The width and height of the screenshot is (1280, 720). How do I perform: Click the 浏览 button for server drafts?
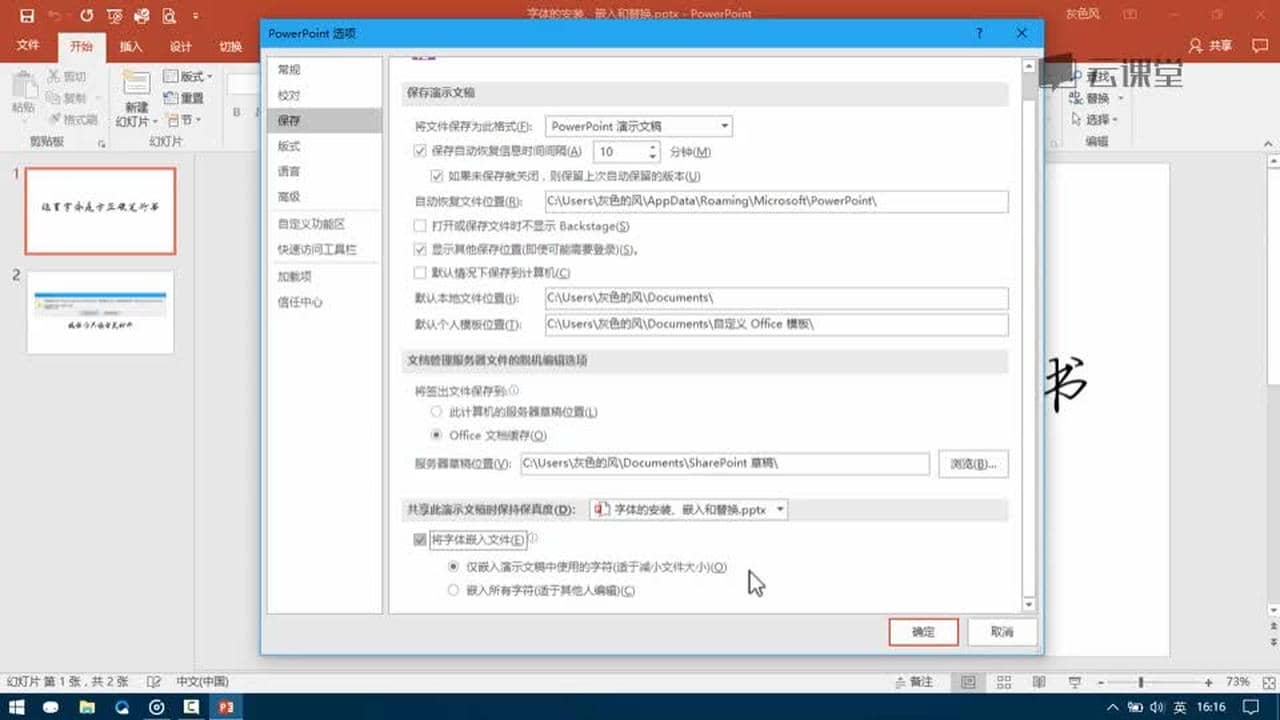(970, 463)
